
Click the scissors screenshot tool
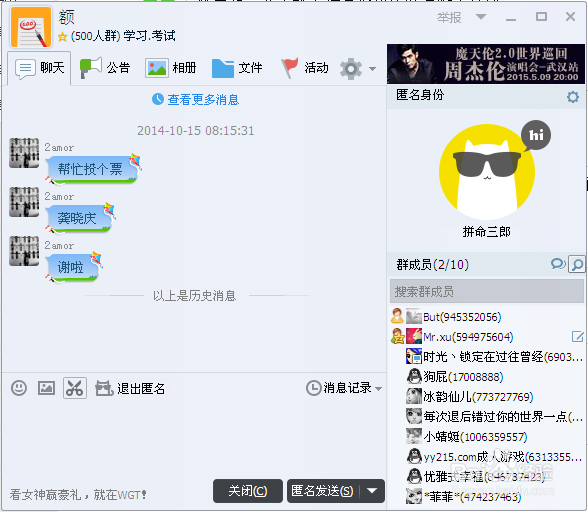(75, 388)
